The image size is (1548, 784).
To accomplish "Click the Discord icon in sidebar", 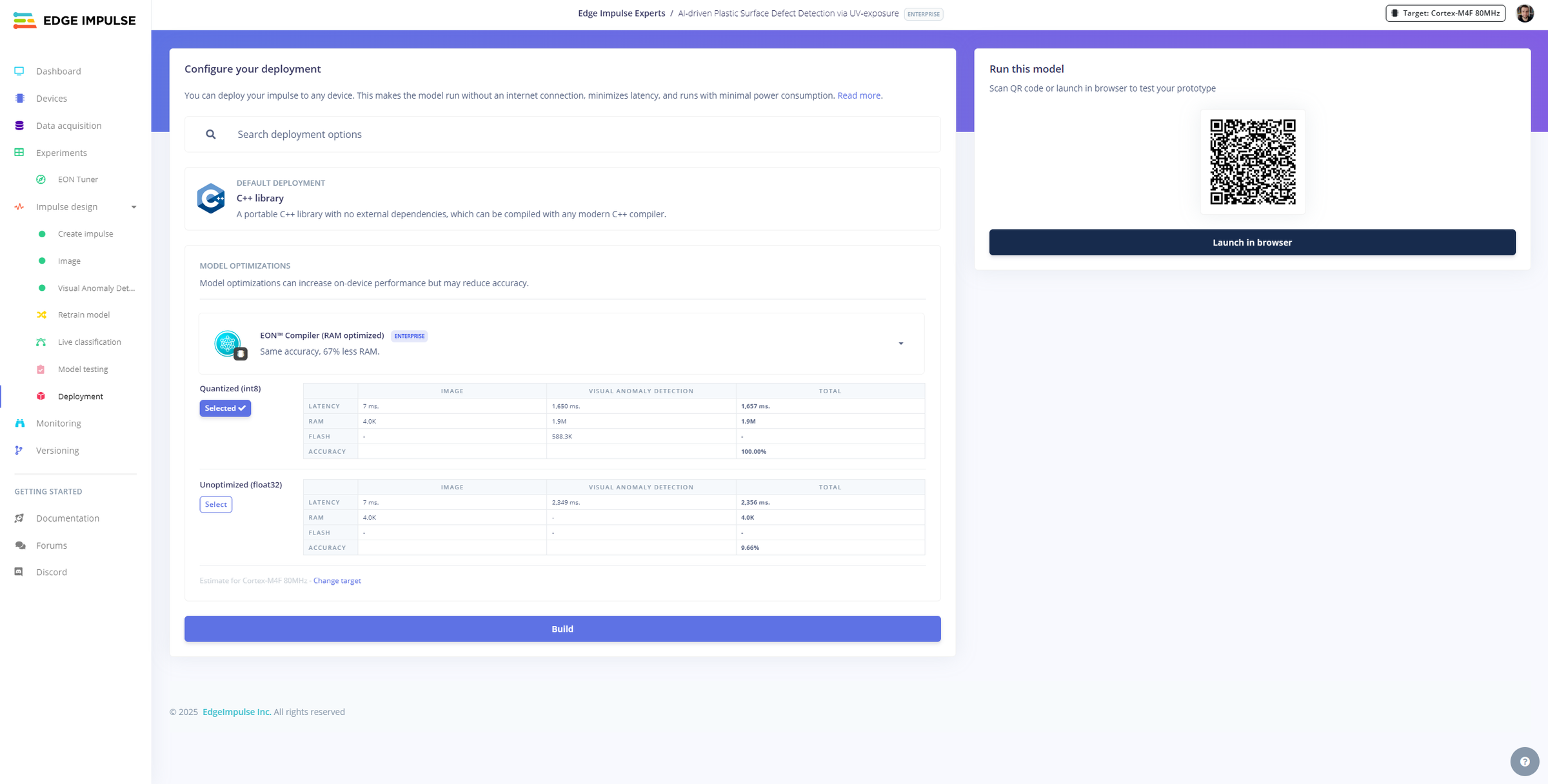I will tap(19, 572).
